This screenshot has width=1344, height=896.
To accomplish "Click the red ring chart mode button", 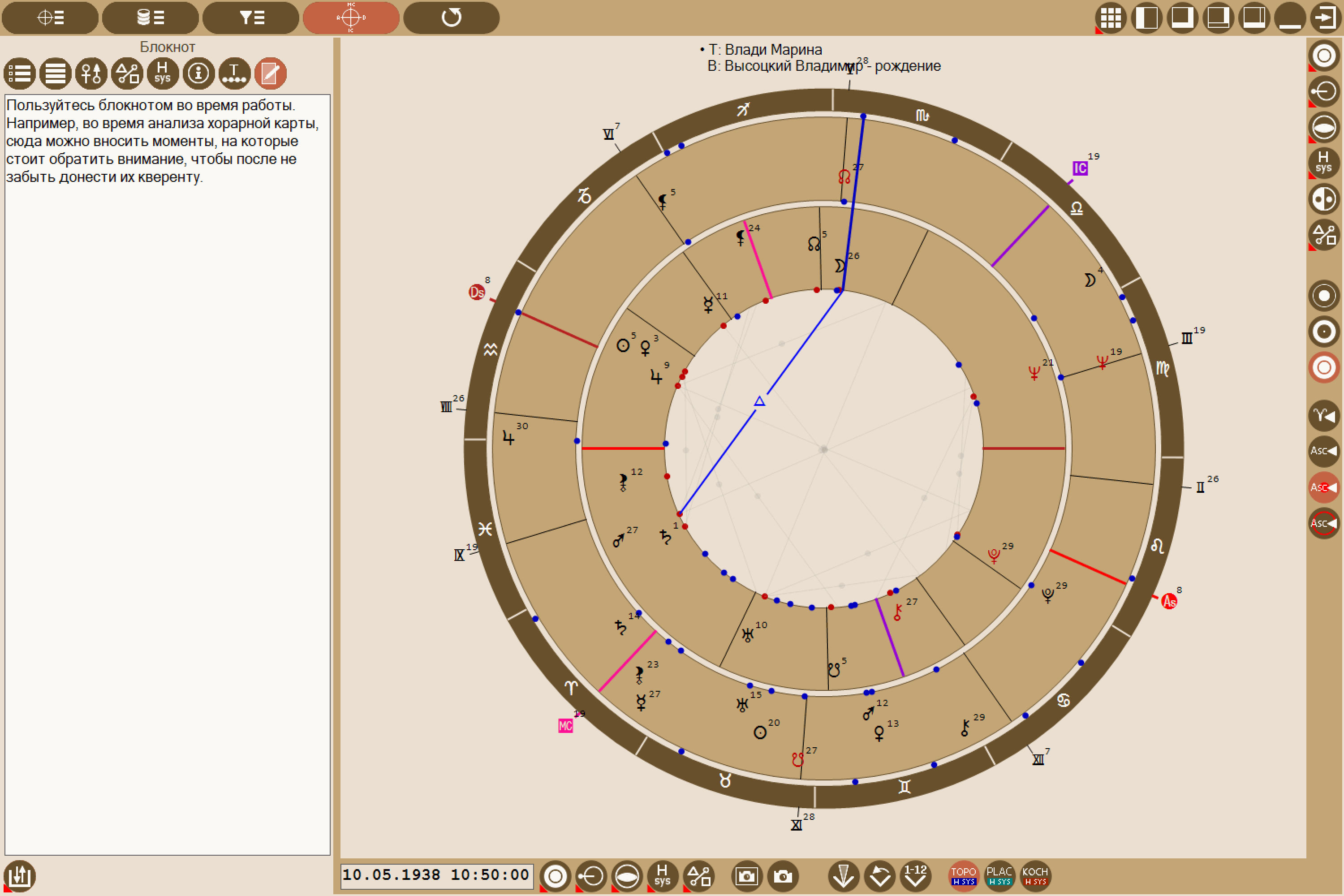I will [1324, 367].
